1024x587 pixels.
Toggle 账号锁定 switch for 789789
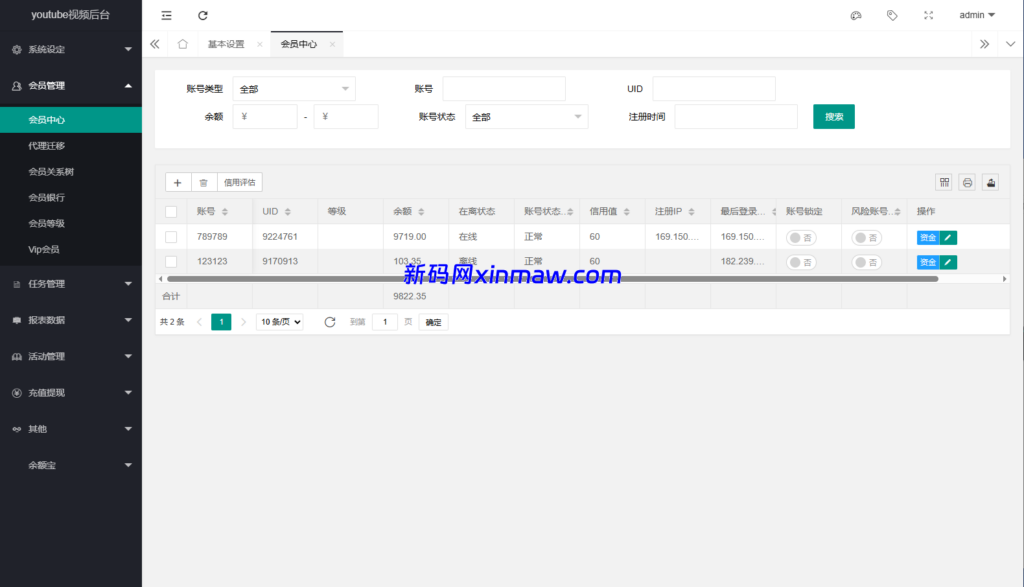click(801, 238)
